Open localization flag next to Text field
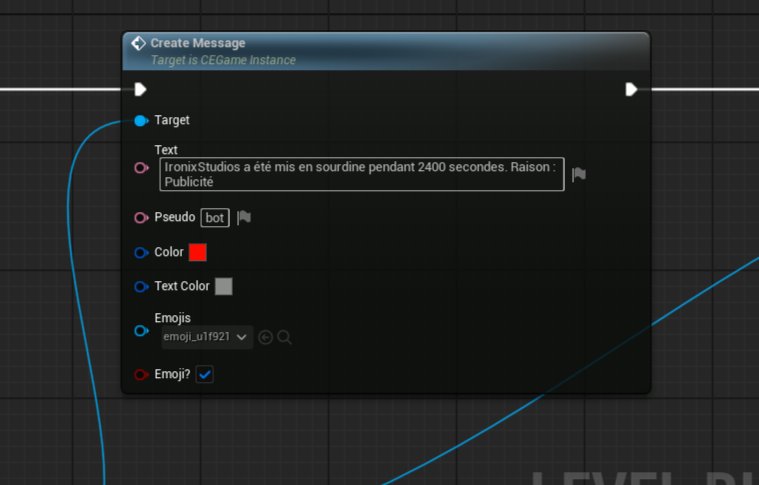This screenshot has width=759, height=485. pos(579,174)
